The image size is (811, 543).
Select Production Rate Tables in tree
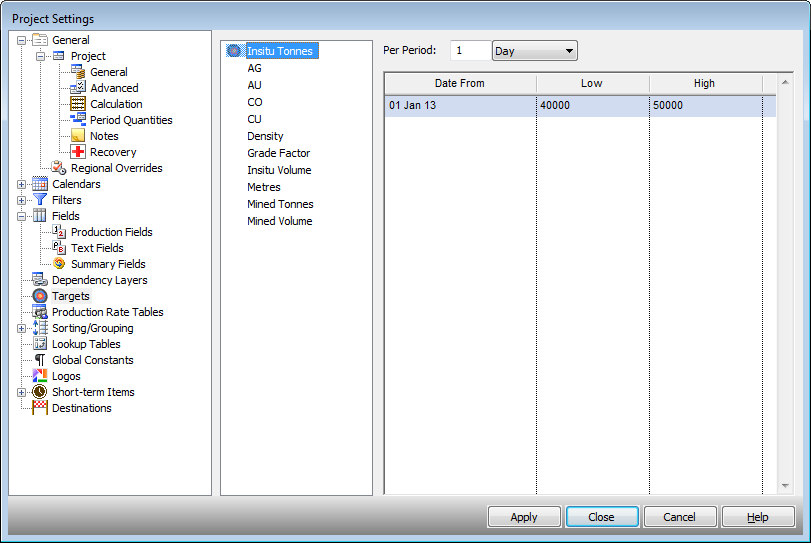[107, 312]
